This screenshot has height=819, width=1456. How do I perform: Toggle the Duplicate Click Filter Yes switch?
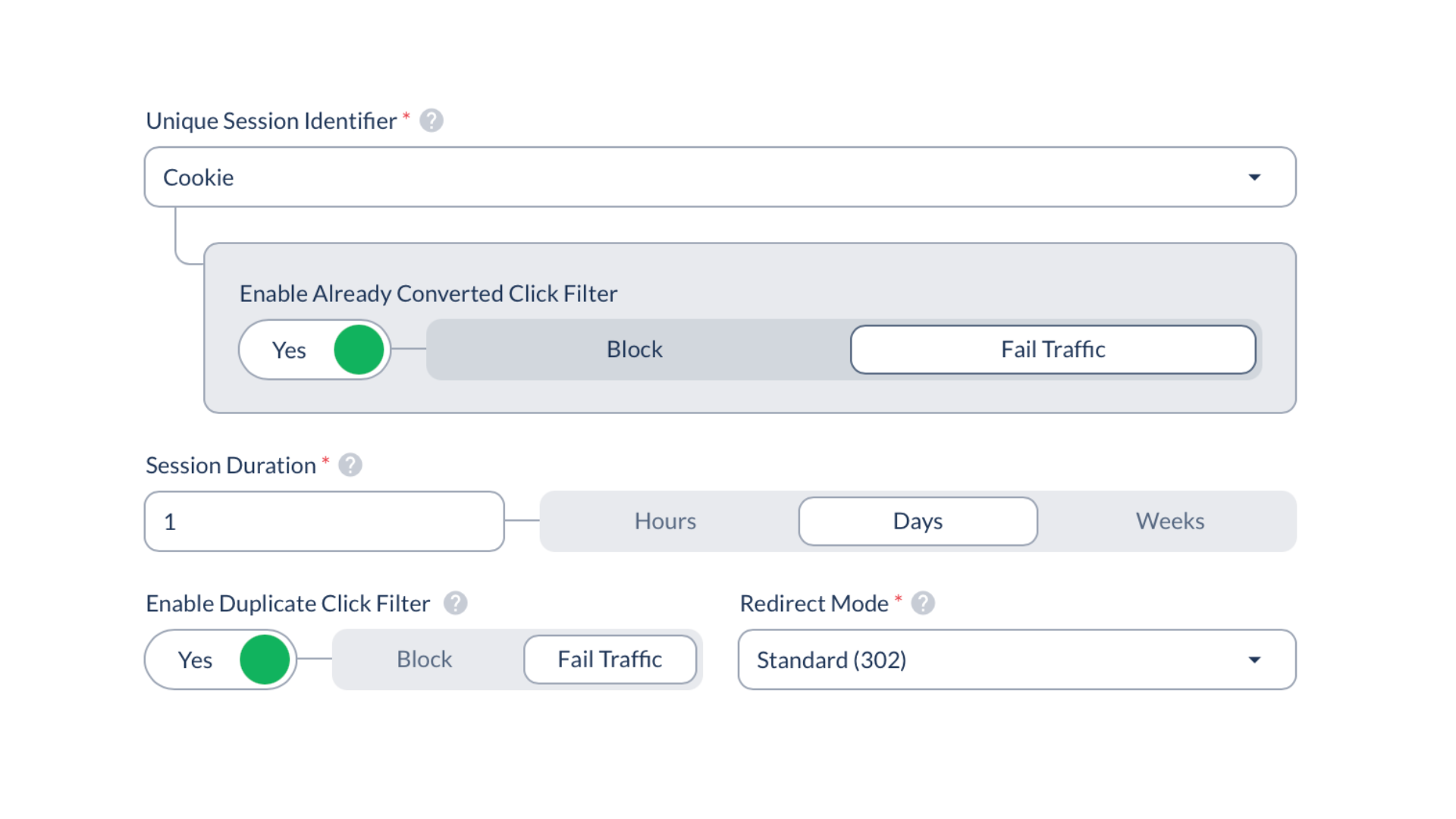[x=221, y=659]
